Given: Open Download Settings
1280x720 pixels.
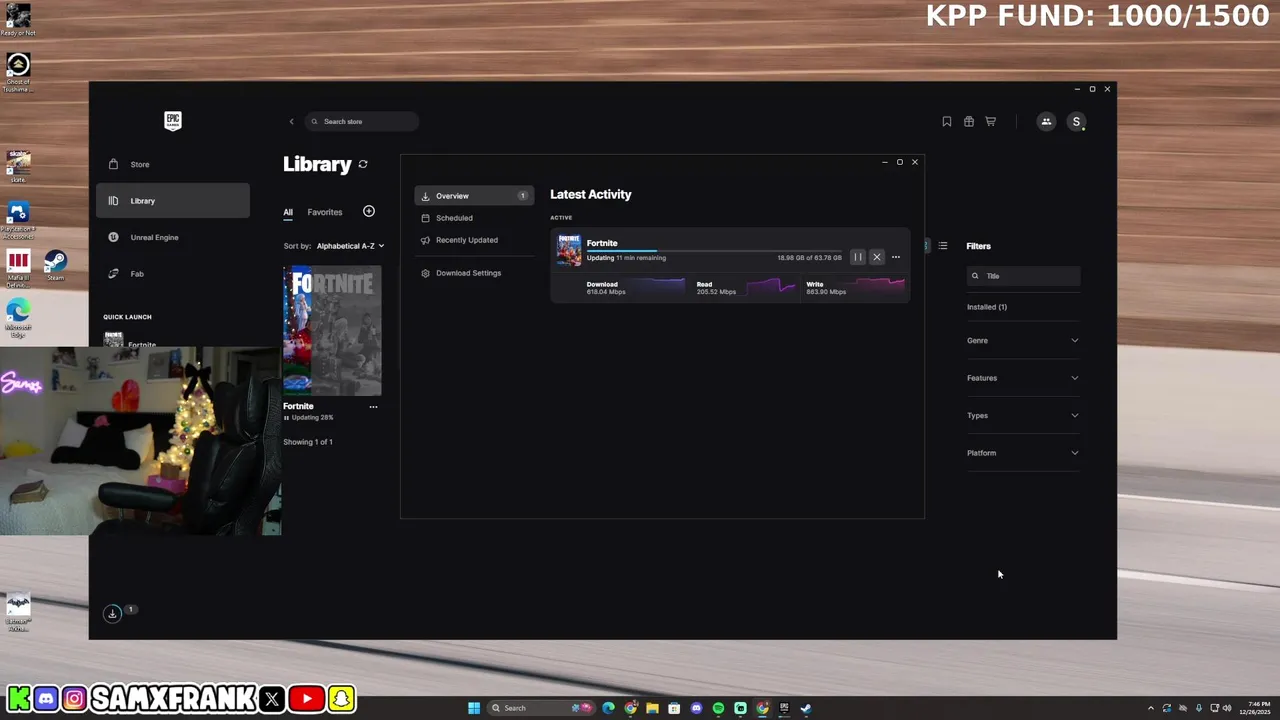Looking at the screenshot, I should 474,273.
